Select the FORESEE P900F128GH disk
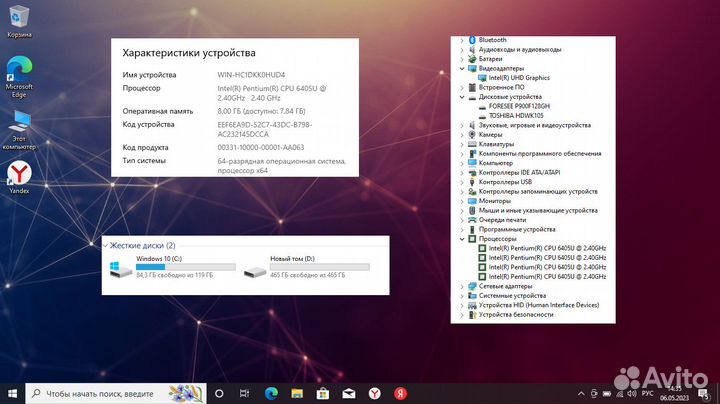720x404 pixels. (x=519, y=106)
